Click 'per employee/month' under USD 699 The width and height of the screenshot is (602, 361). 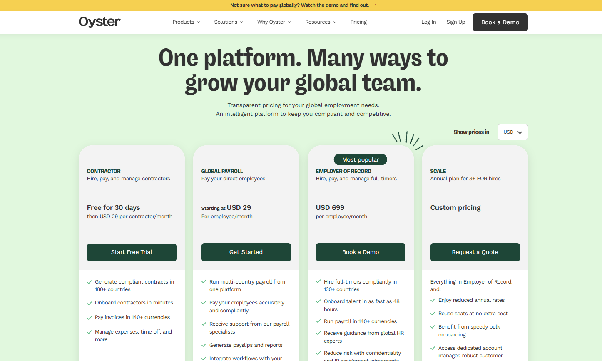341,217
